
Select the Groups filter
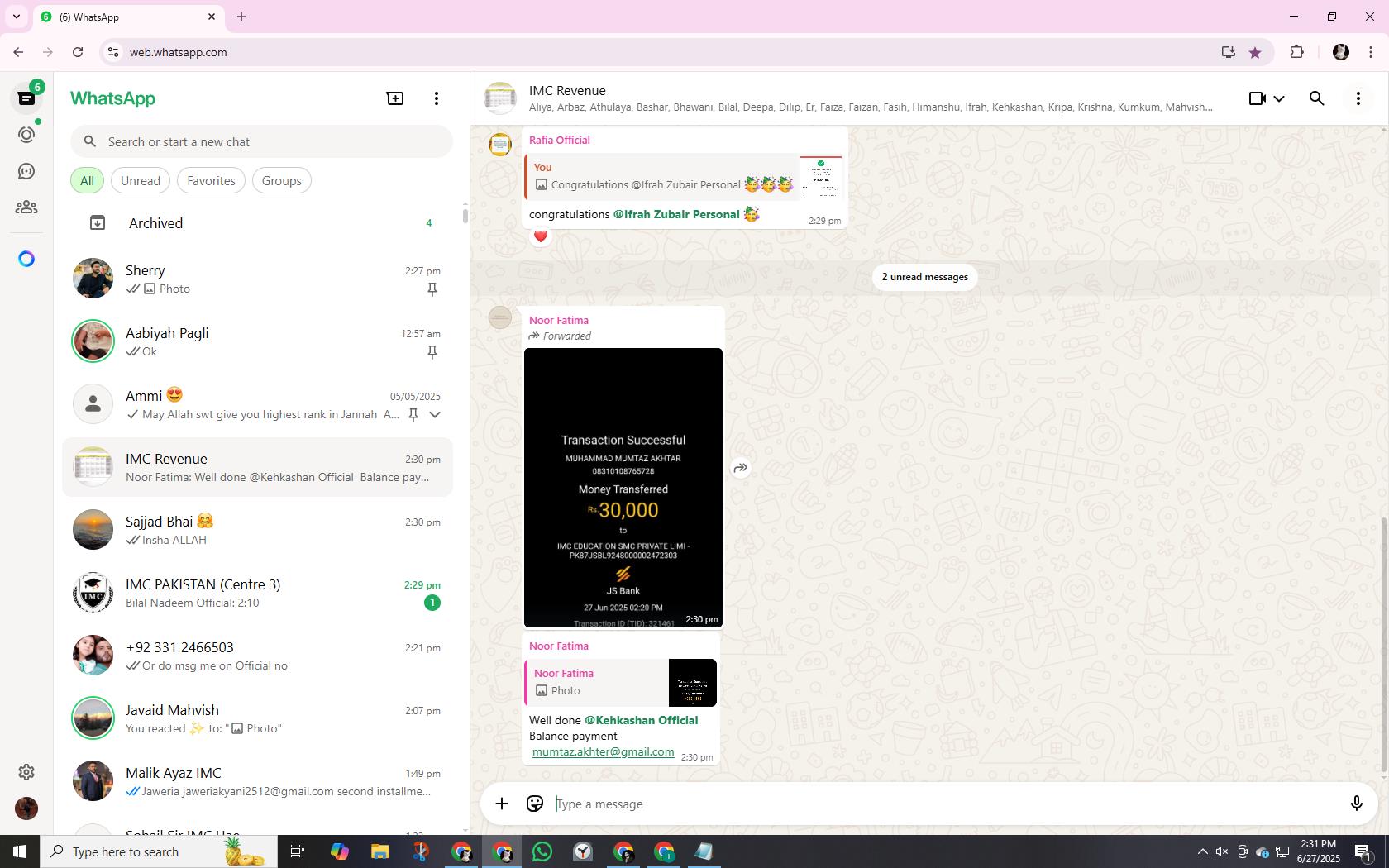(x=282, y=181)
